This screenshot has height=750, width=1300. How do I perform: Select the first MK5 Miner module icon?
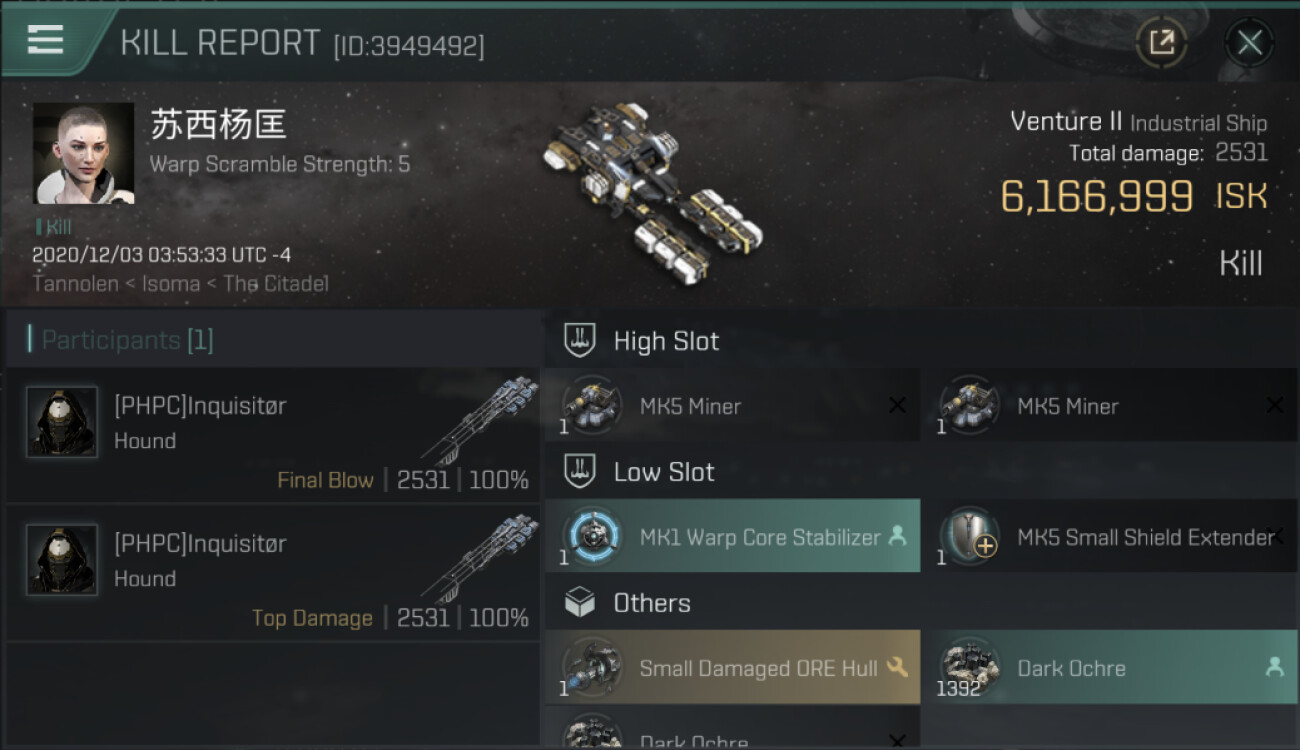coord(592,406)
